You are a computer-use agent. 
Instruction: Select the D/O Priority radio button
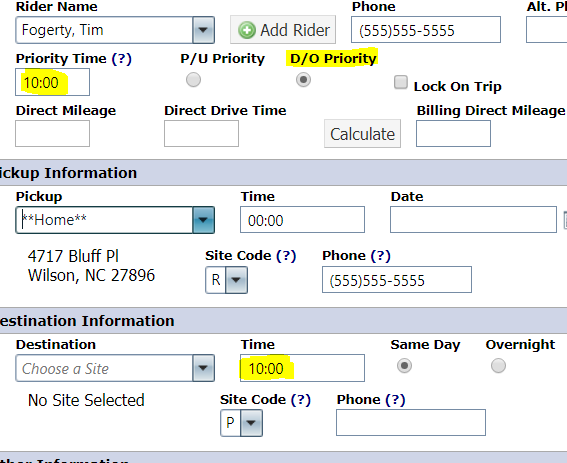pyautogui.click(x=303, y=80)
